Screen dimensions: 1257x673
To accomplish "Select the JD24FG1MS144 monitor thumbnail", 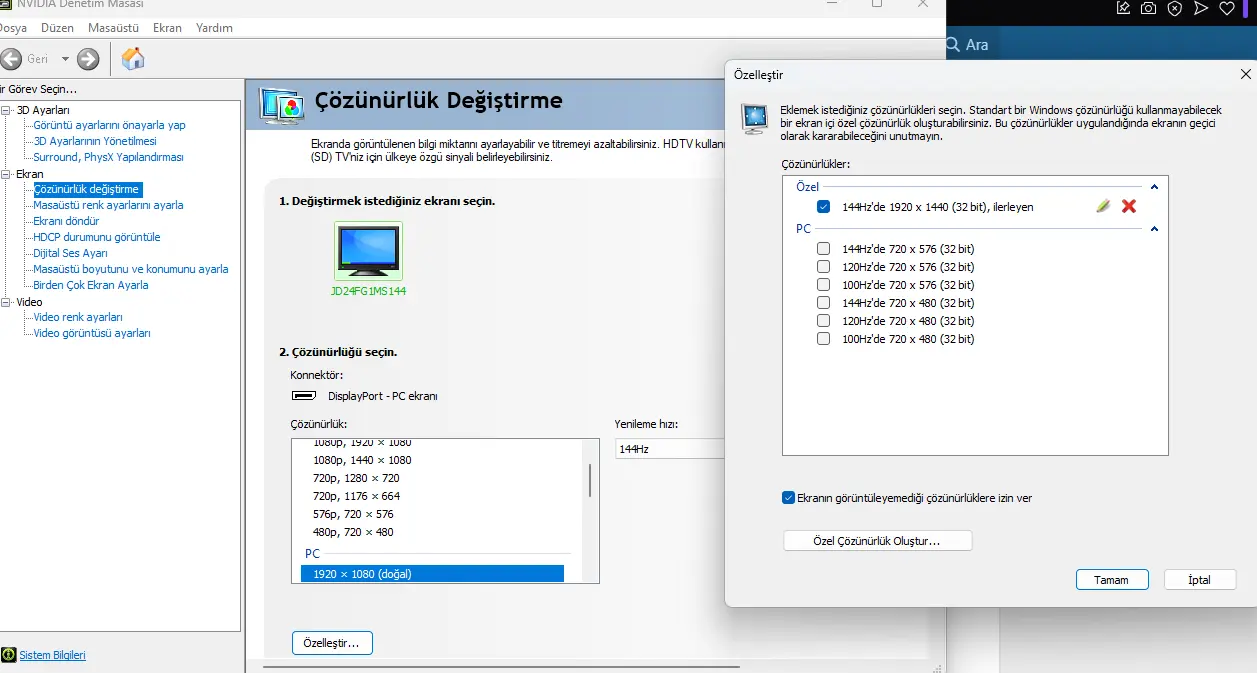I will tap(368, 251).
